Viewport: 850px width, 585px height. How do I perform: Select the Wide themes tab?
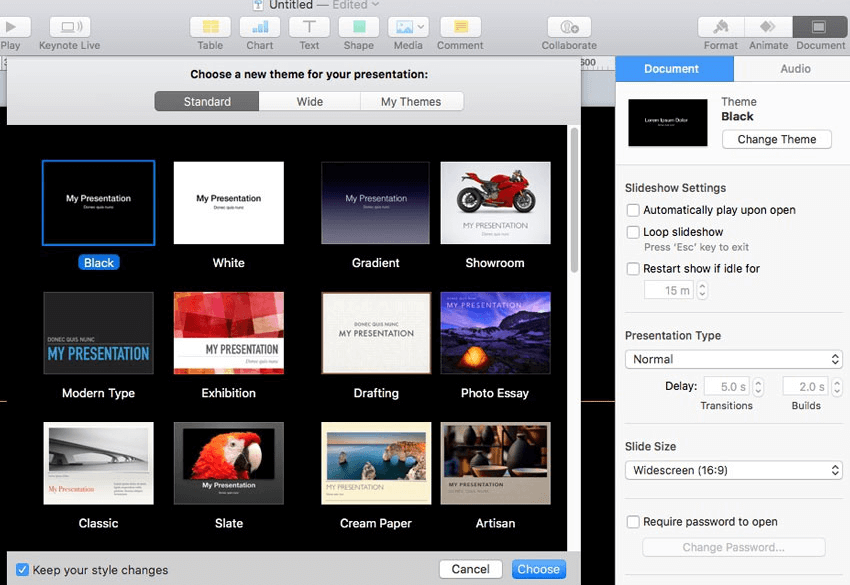coord(309,101)
